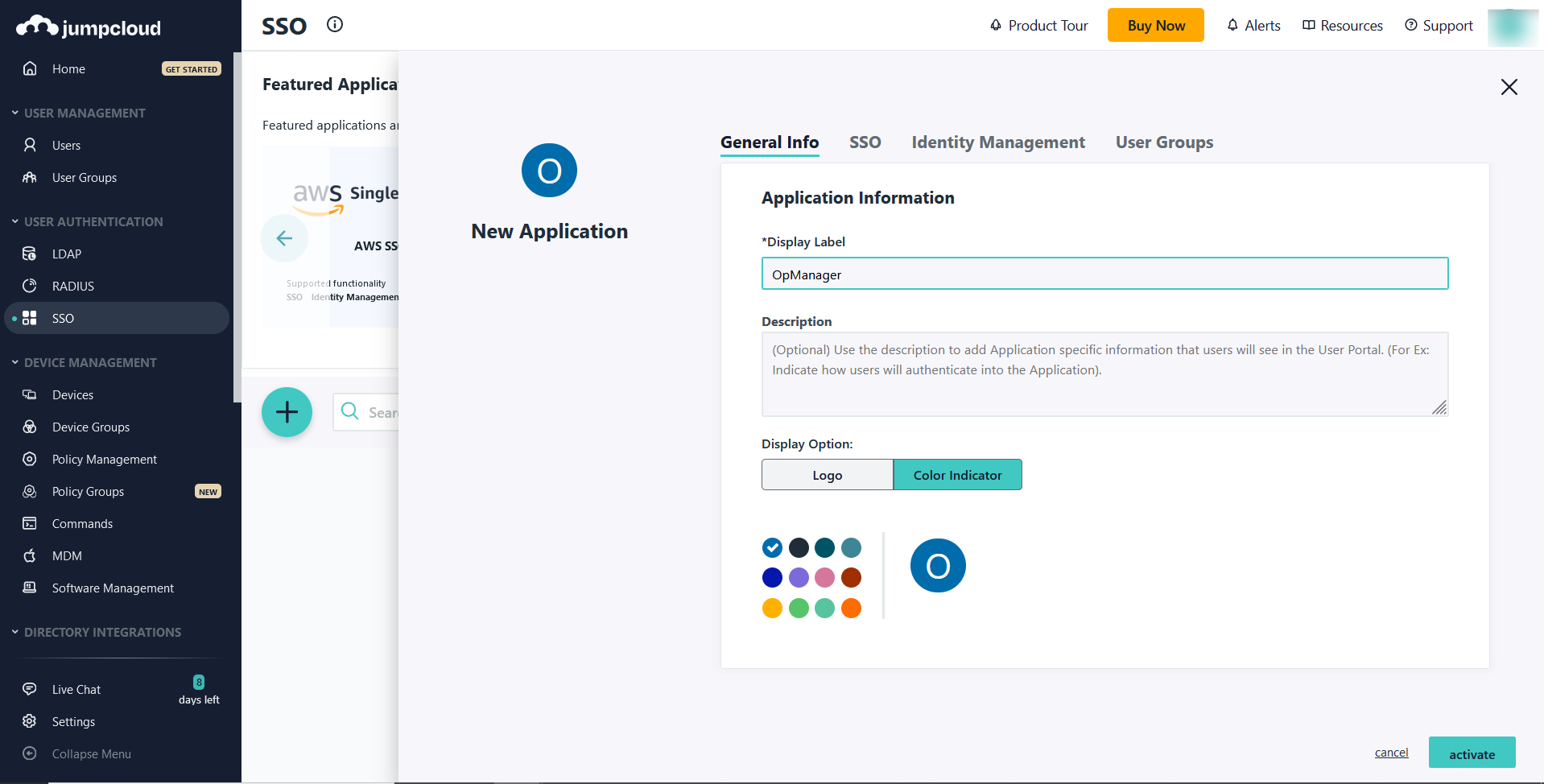Select the purple color indicator

[798, 577]
